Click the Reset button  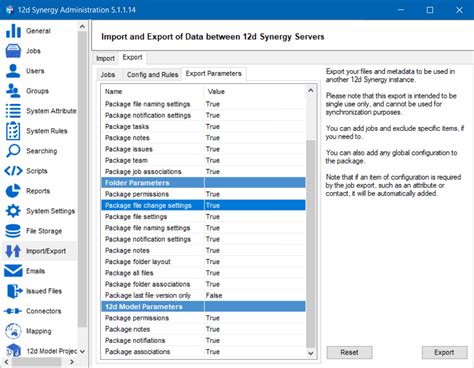(349, 352)
